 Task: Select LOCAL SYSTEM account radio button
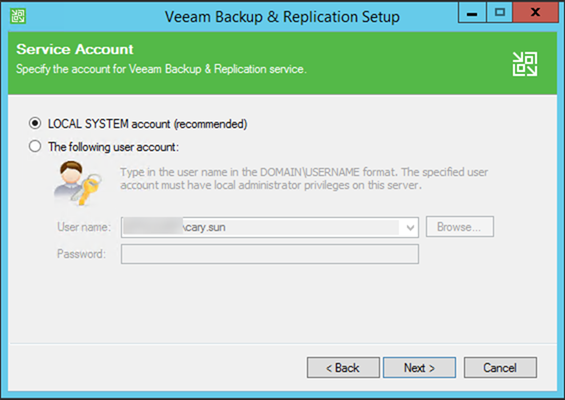tap(35, 123)
